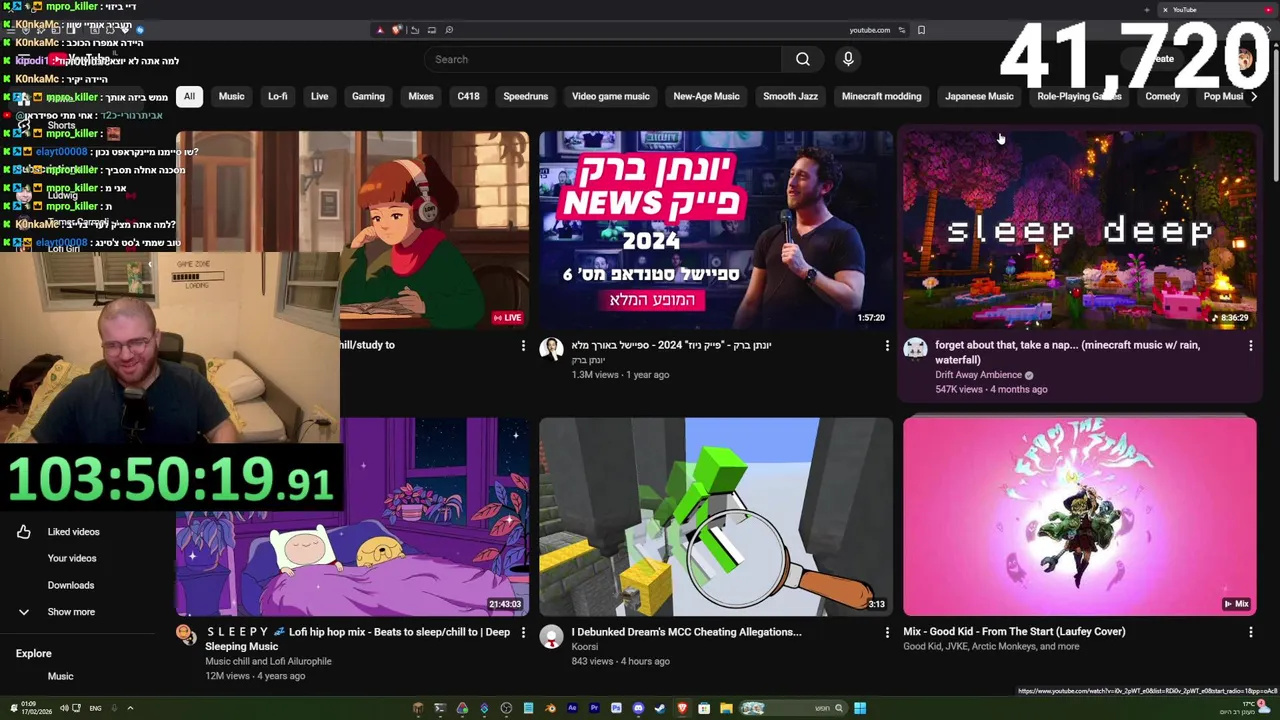1280x720 pixels.
Task: Open the three-dot menu for the chill/study to live video
Action: click(522, 346)
